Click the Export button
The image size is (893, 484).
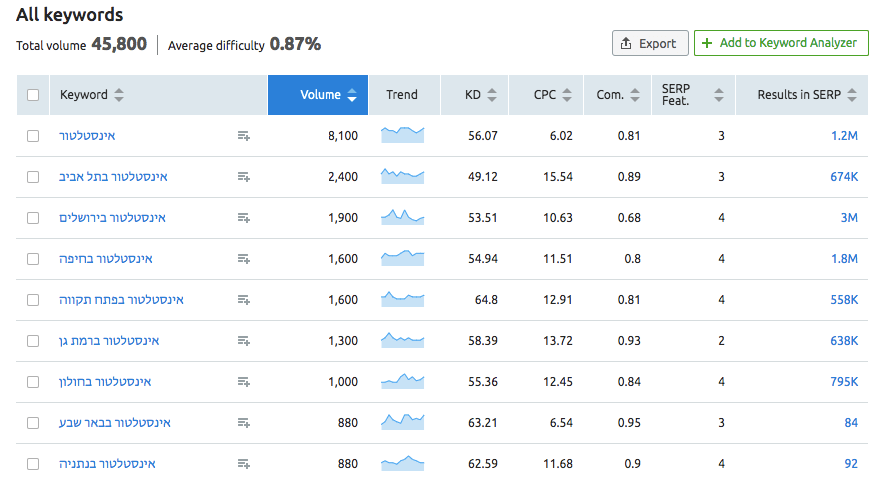point(650,43)
